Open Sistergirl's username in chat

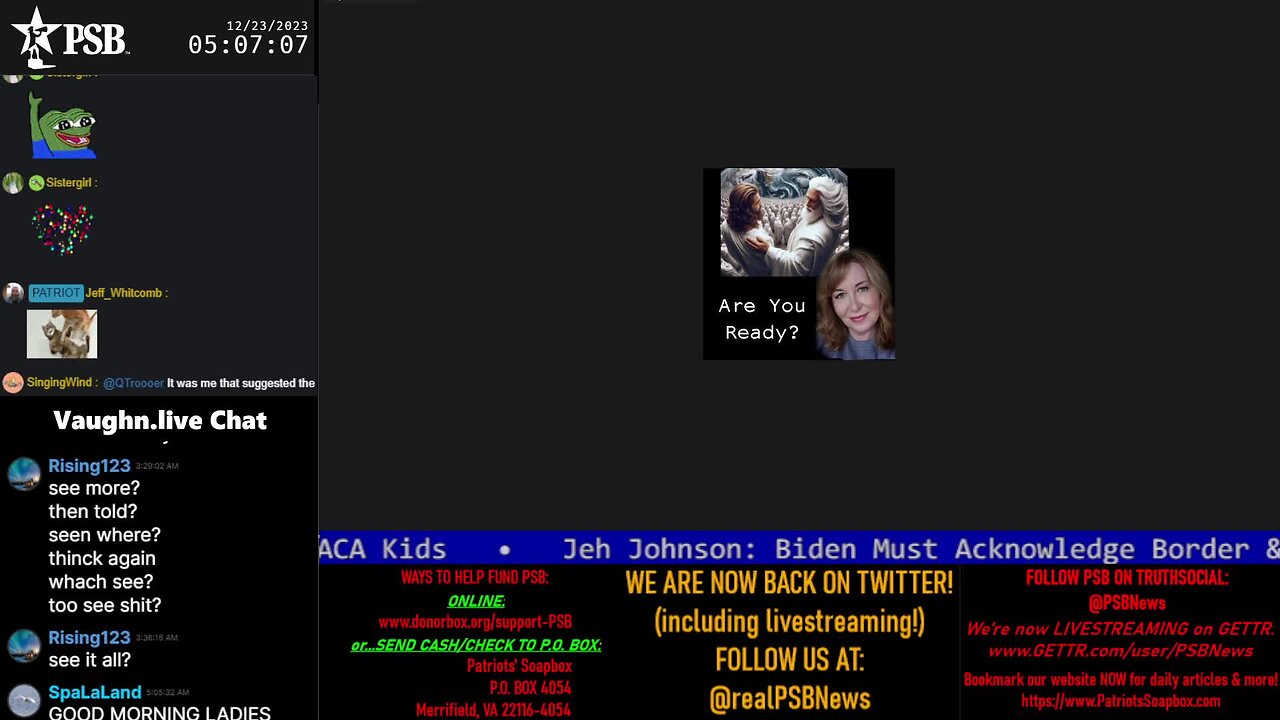pyautogui.click(x=71, y=183)
